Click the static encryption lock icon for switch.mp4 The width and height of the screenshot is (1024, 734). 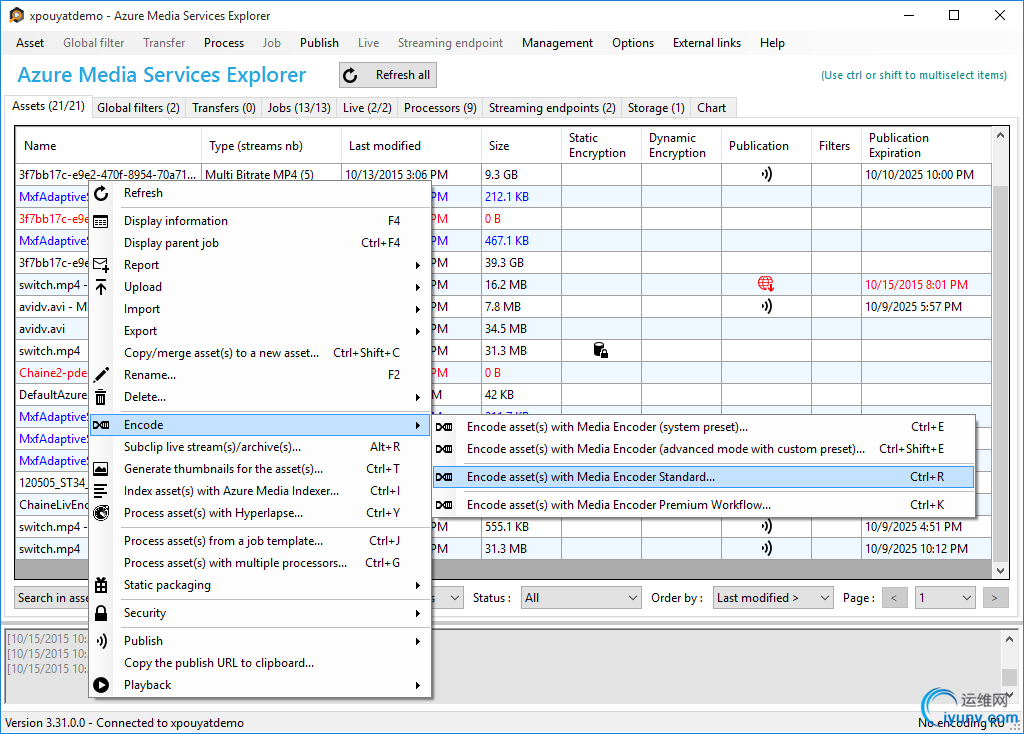[601, 351]
